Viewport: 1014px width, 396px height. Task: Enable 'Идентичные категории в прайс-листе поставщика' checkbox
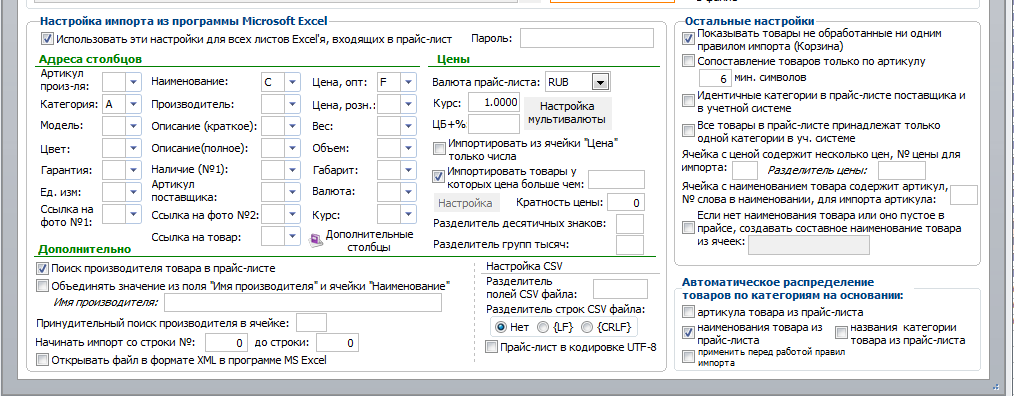point(689,101)
